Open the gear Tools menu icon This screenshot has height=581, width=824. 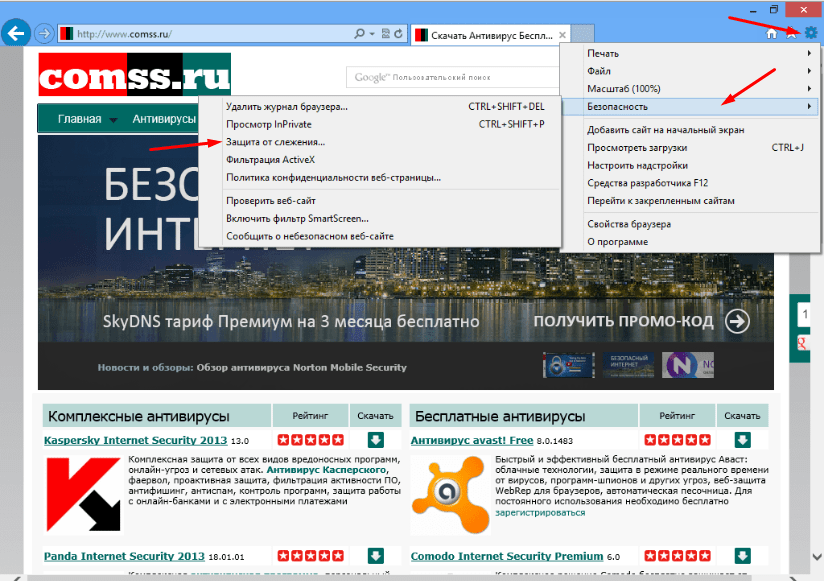tap(811, 33)
